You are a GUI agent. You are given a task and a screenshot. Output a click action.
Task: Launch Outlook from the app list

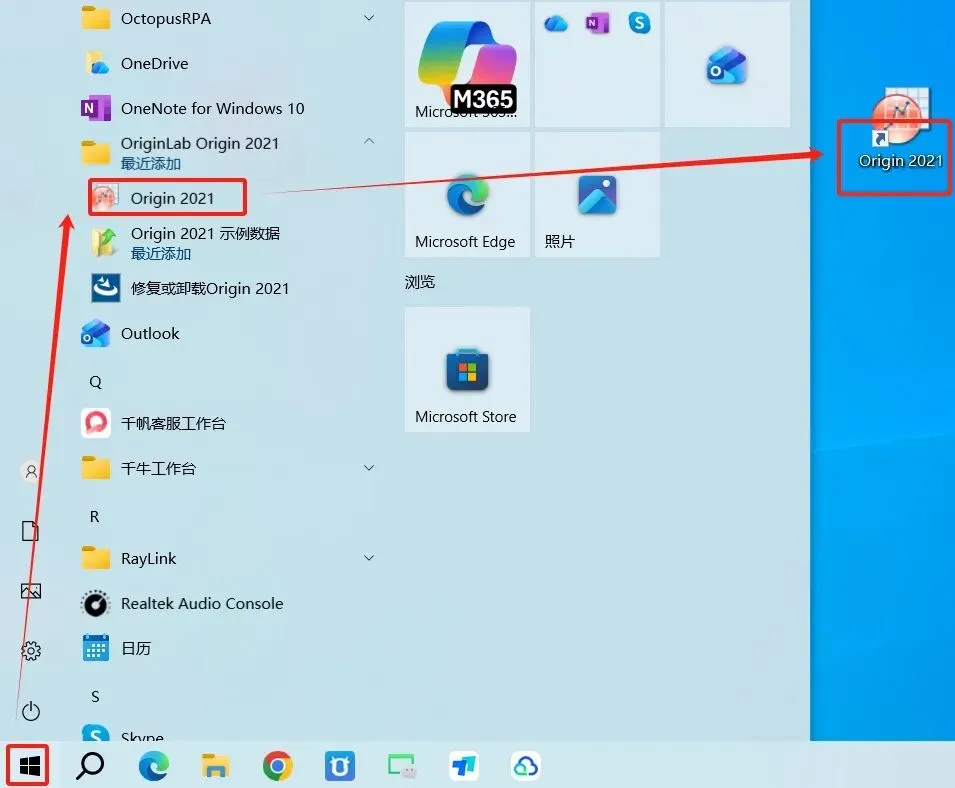pos(228,334)
